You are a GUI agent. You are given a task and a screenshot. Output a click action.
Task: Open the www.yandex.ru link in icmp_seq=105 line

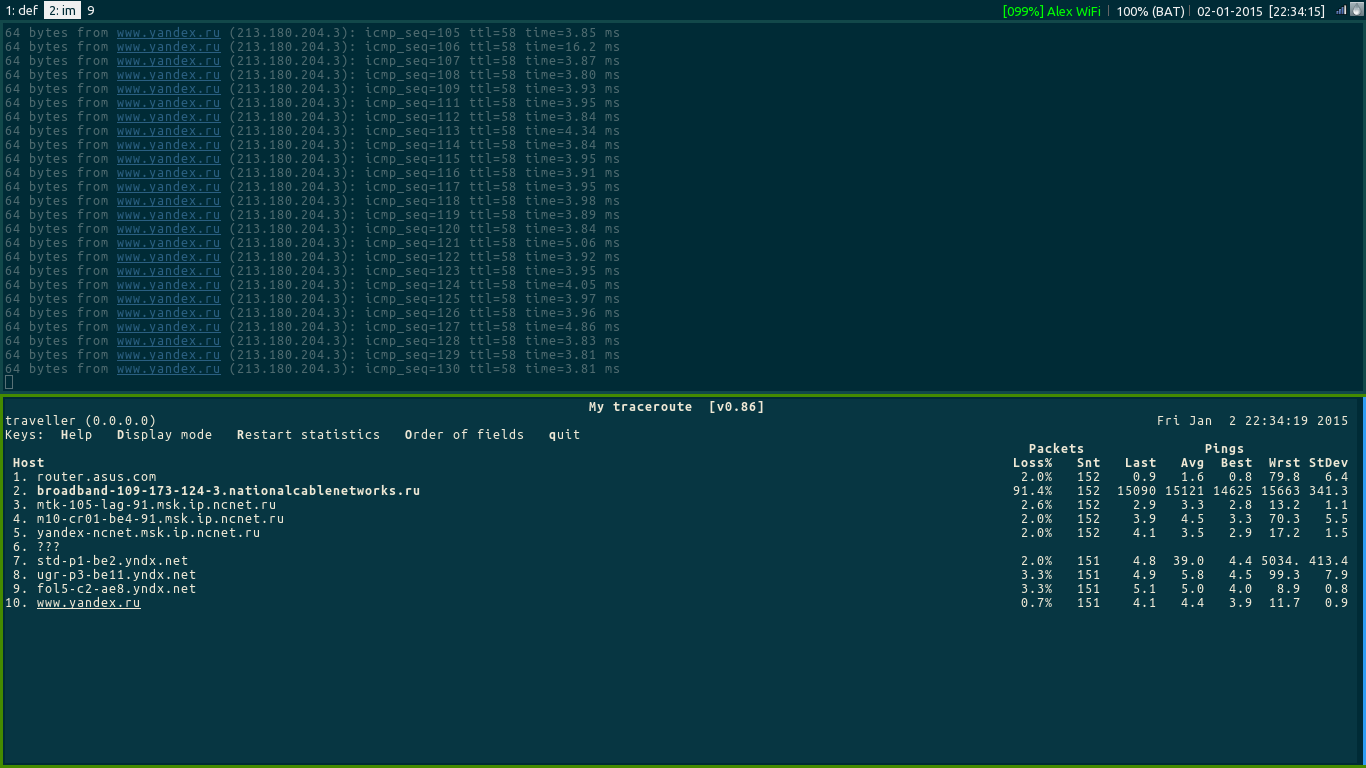tap(168, 33)
